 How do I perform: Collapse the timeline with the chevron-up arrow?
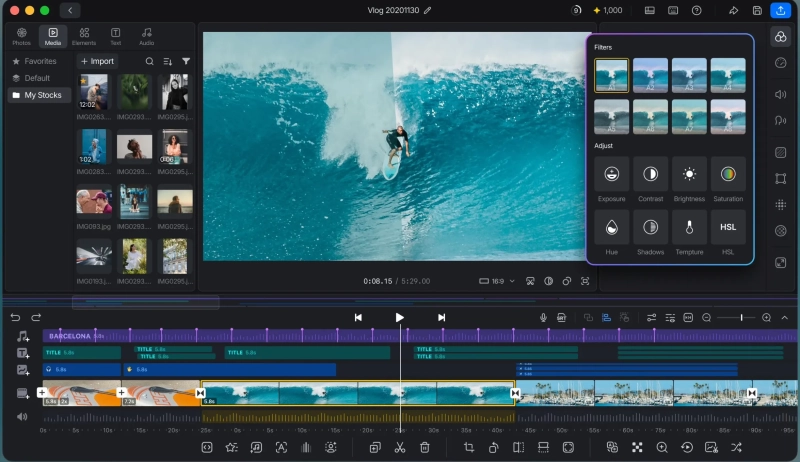click(785, 318)
